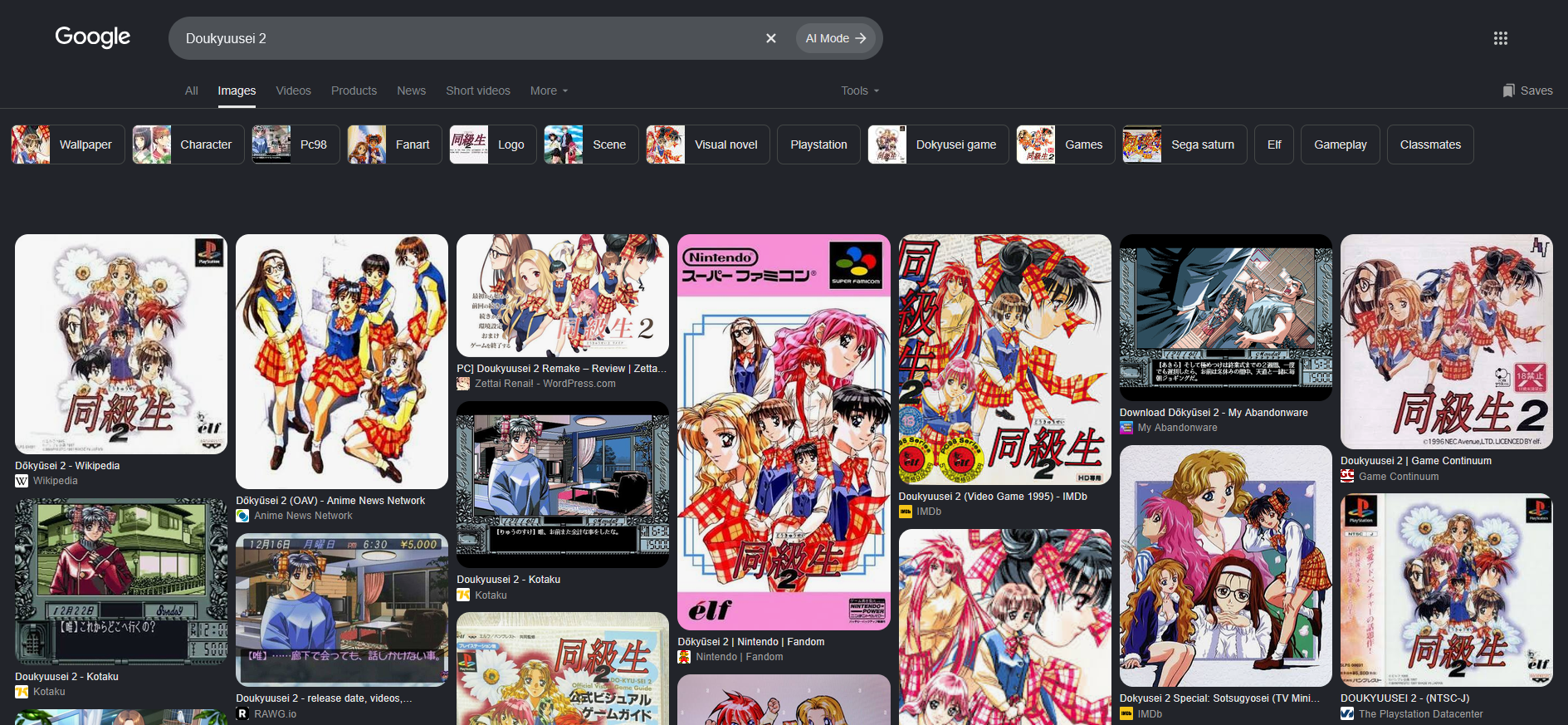The height and width of the screenshot is (725, 1568).
Task: Click the Game Continuum favicon
Action: (x=1347, y=477)
